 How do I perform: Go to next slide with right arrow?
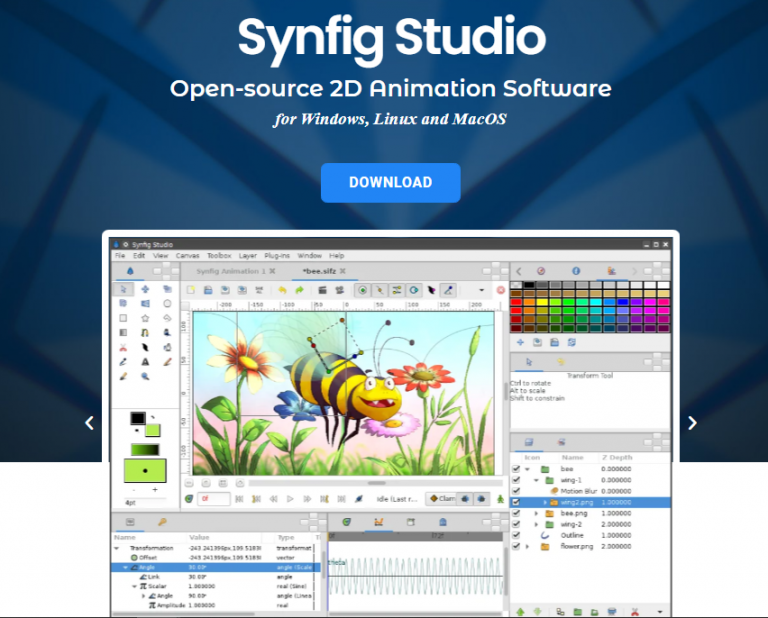[692, 423]
